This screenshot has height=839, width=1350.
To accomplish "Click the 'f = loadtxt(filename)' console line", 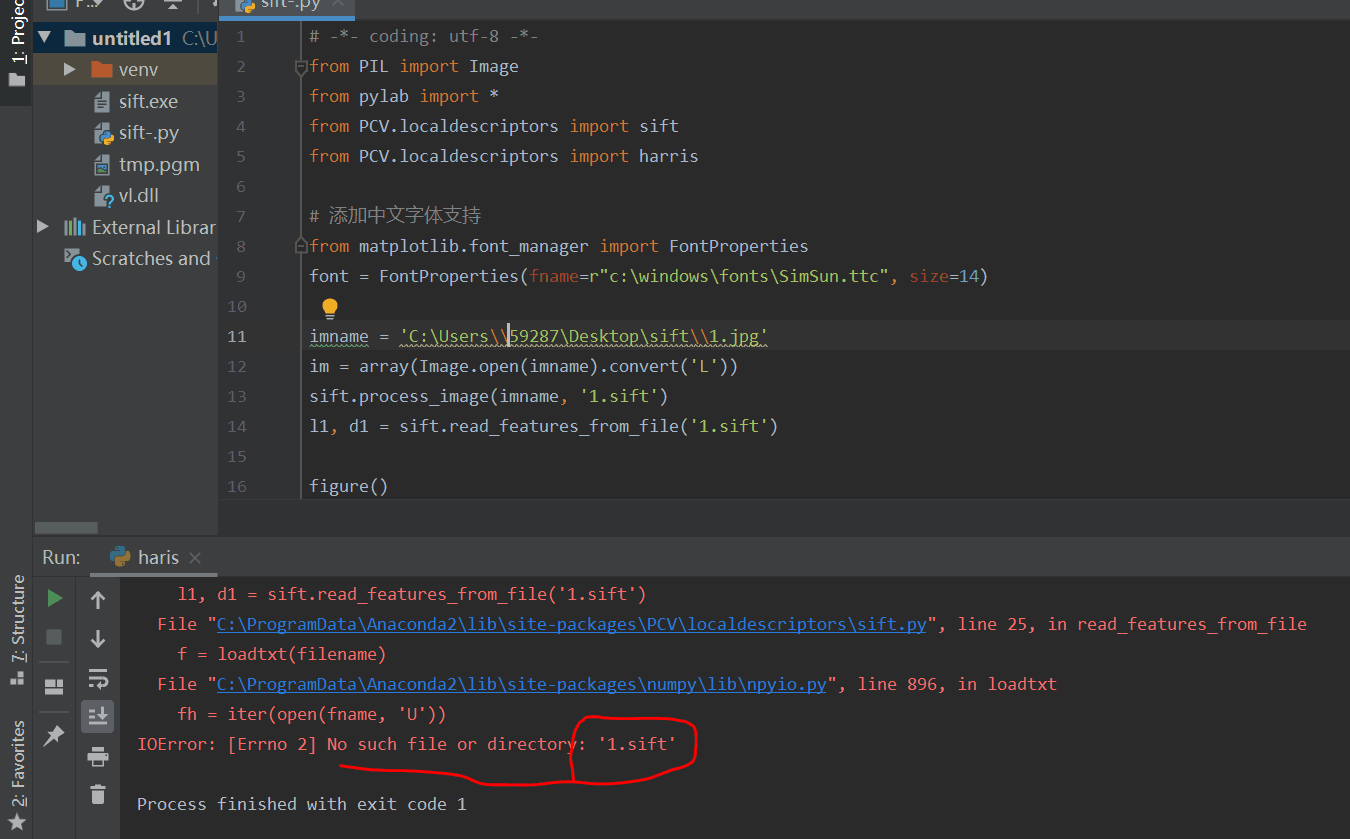I will (281, 654).
